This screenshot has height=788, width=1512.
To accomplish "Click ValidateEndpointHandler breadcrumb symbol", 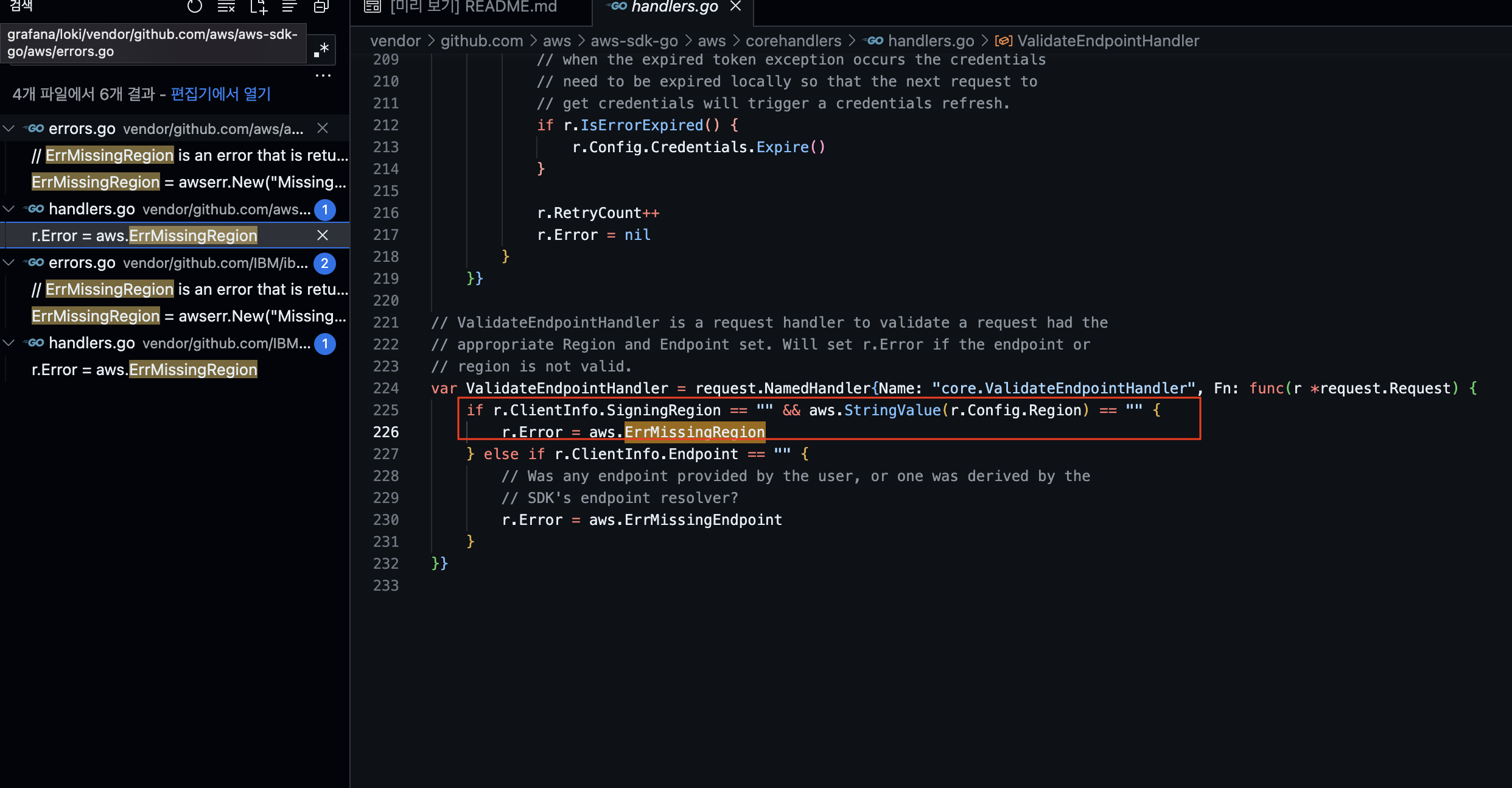I will pos(1108,41).
